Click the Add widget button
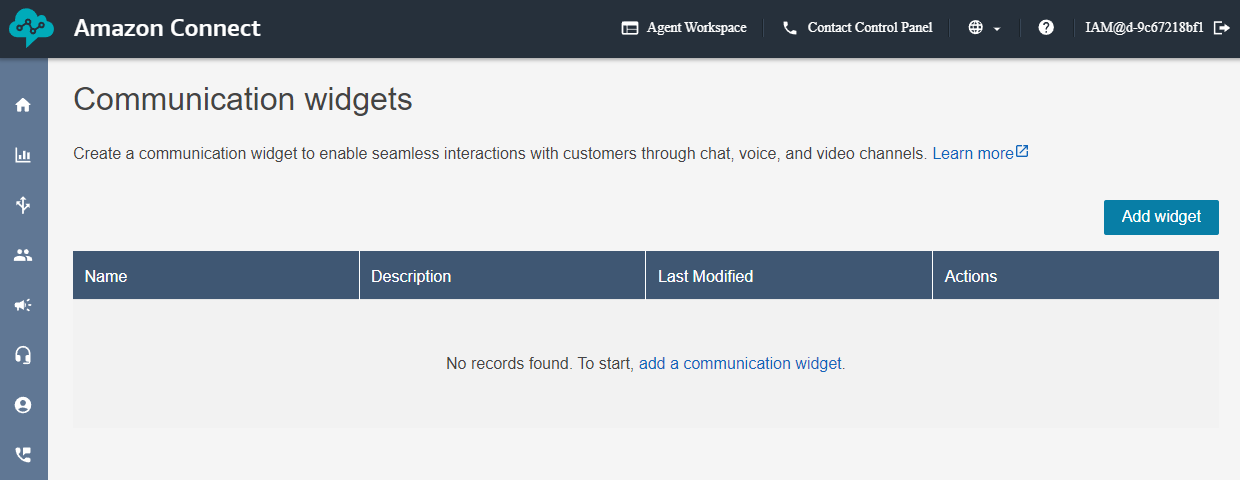The image size is (1240, 480). 1161,217
